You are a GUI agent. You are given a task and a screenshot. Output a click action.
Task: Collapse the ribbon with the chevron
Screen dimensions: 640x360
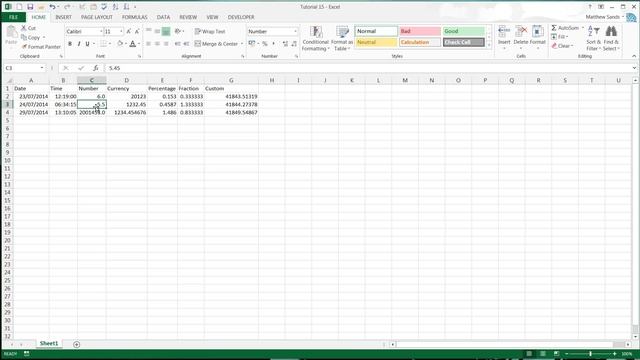634,56
